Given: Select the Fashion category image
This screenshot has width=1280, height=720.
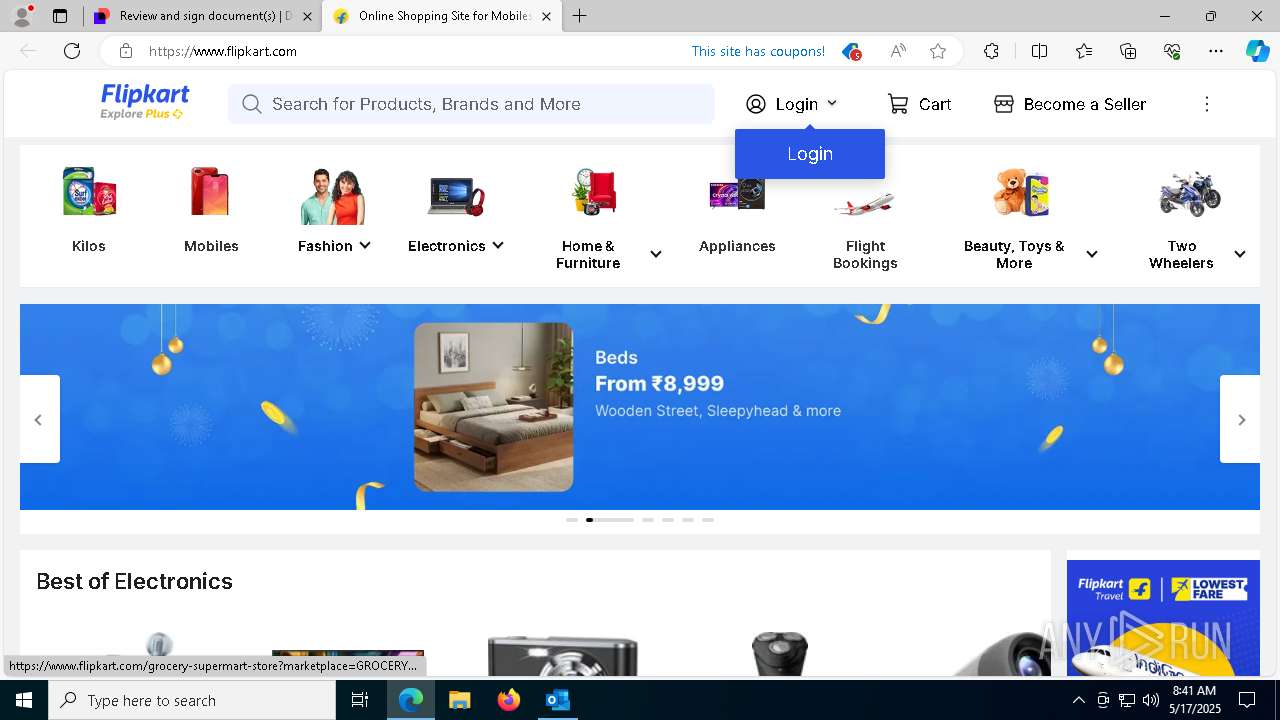Looking at the screenshot, I should point(333,196).
